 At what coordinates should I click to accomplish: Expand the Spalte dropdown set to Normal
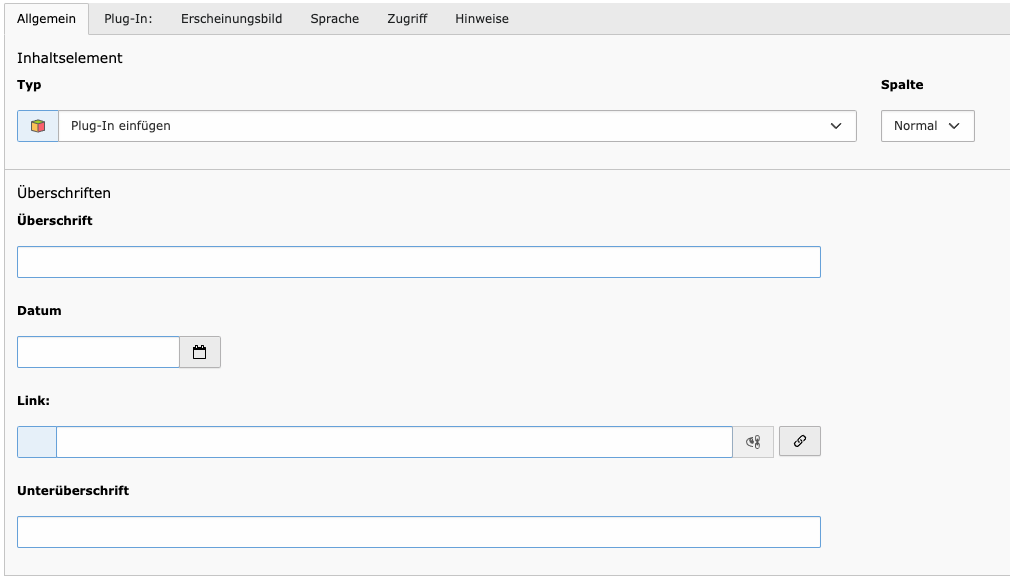927,126
